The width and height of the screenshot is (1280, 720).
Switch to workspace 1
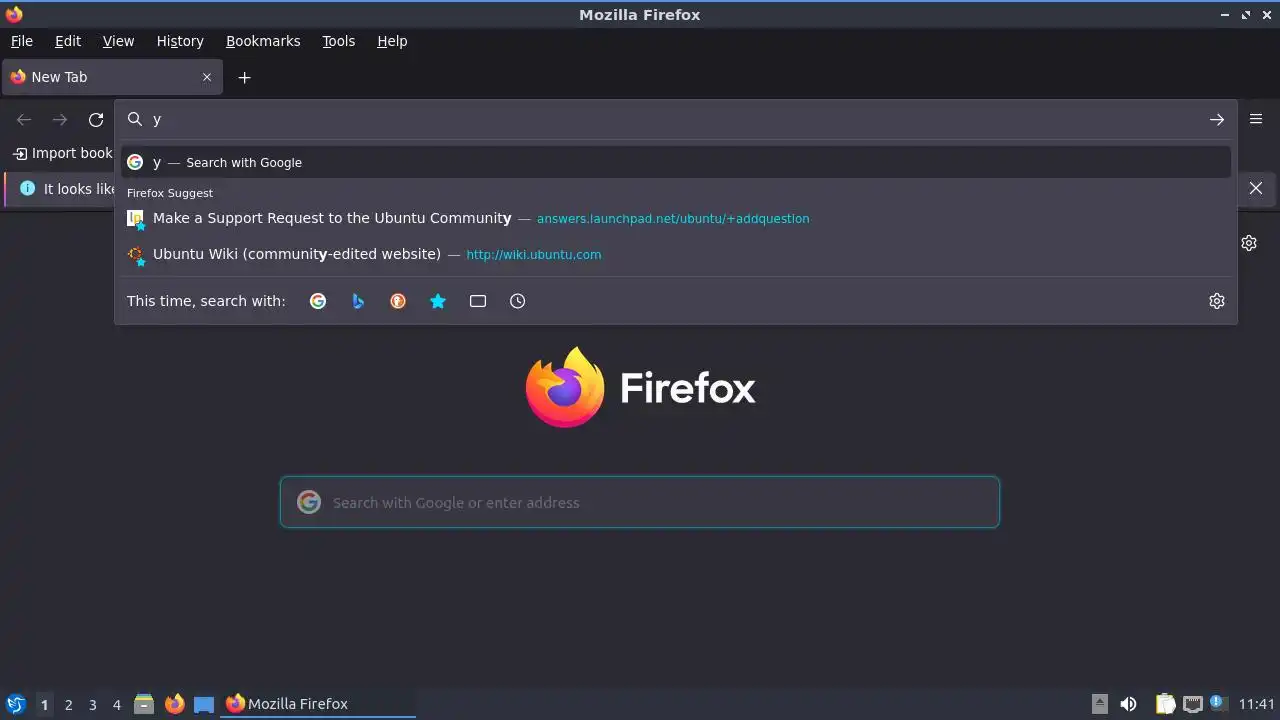44,705
